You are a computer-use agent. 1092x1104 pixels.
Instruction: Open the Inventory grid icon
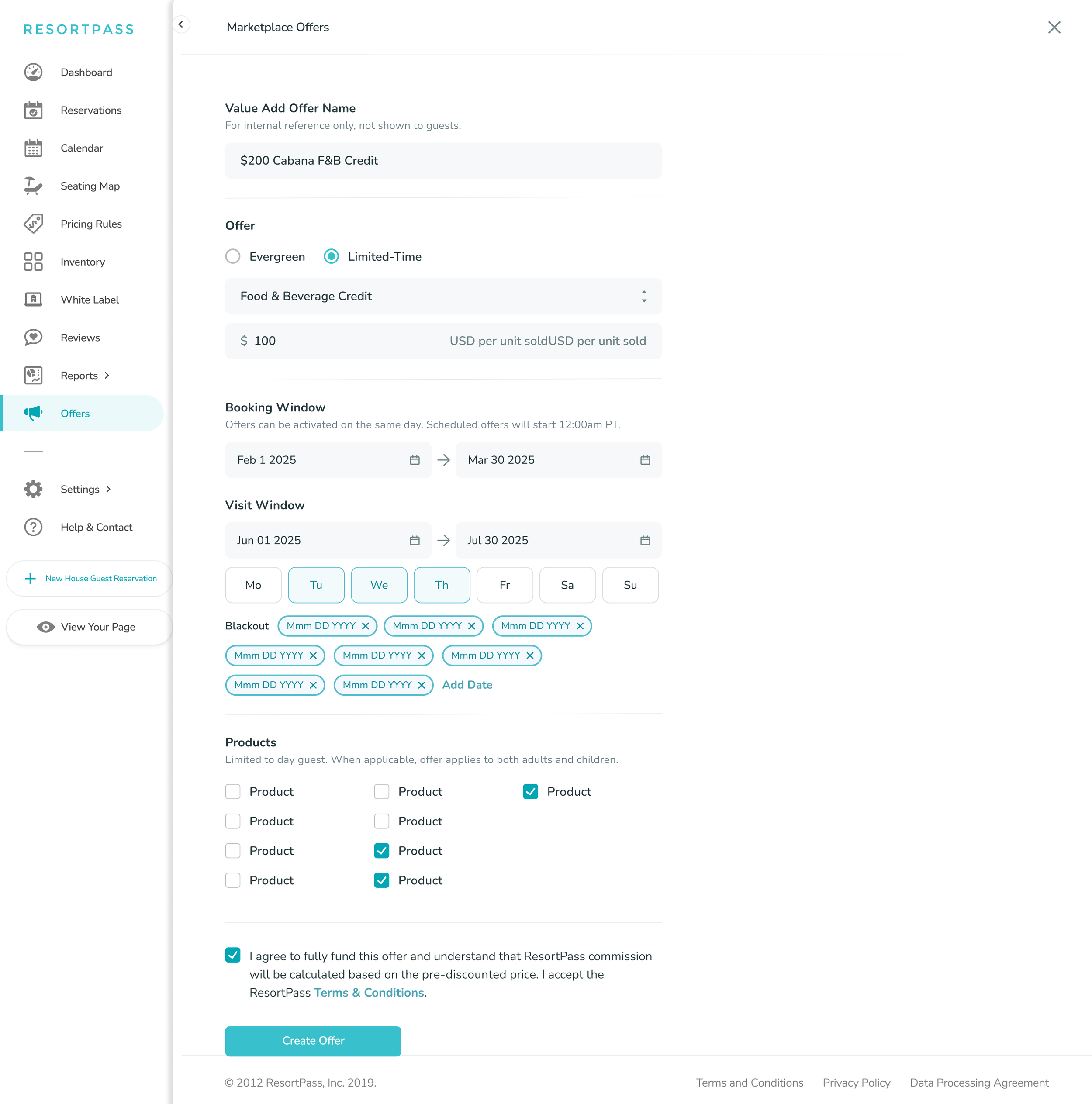(33, 262)
